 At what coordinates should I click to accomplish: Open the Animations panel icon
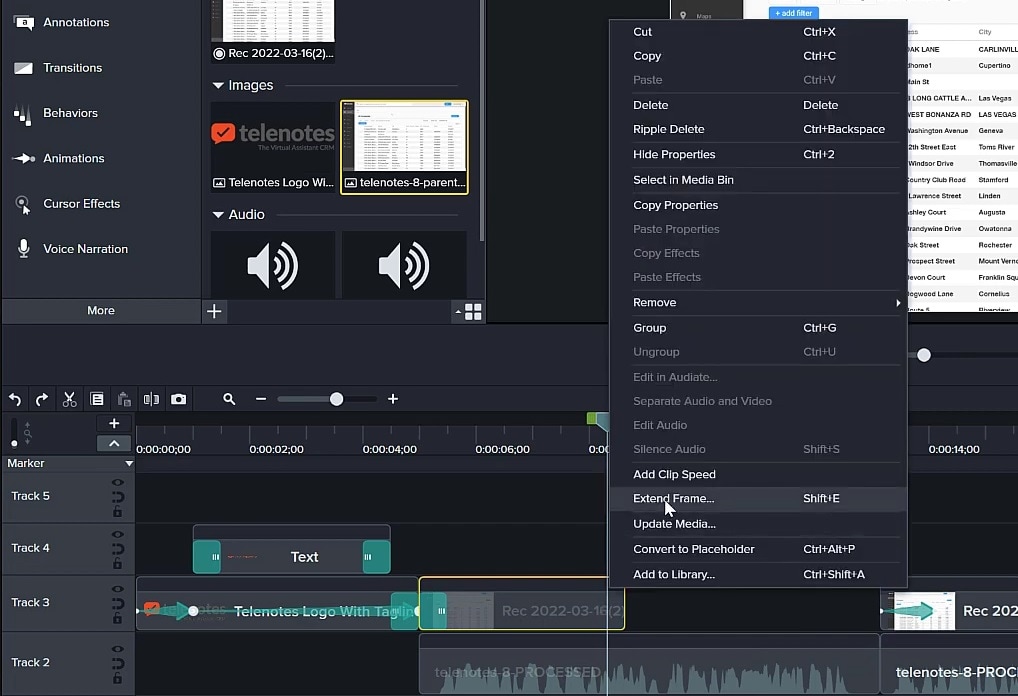click(x=23, y=158)
